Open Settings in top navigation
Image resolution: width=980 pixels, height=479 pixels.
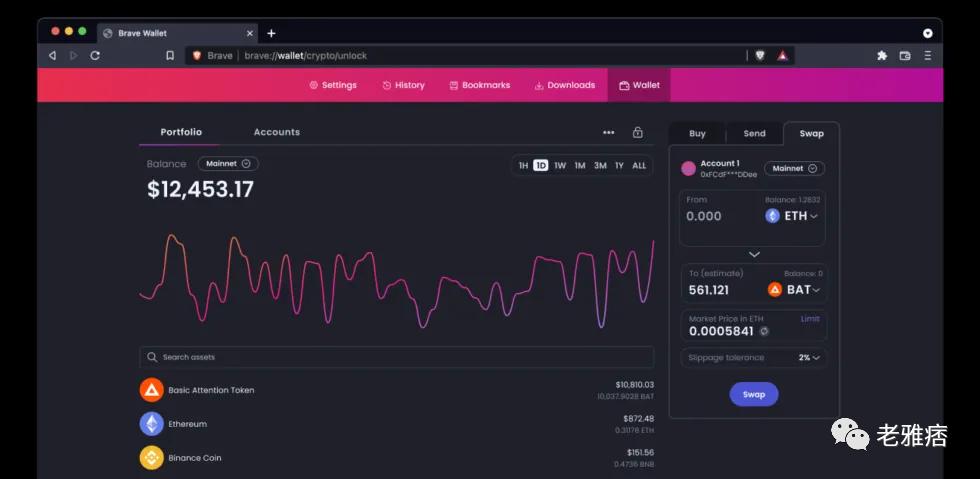coord(333,85)
